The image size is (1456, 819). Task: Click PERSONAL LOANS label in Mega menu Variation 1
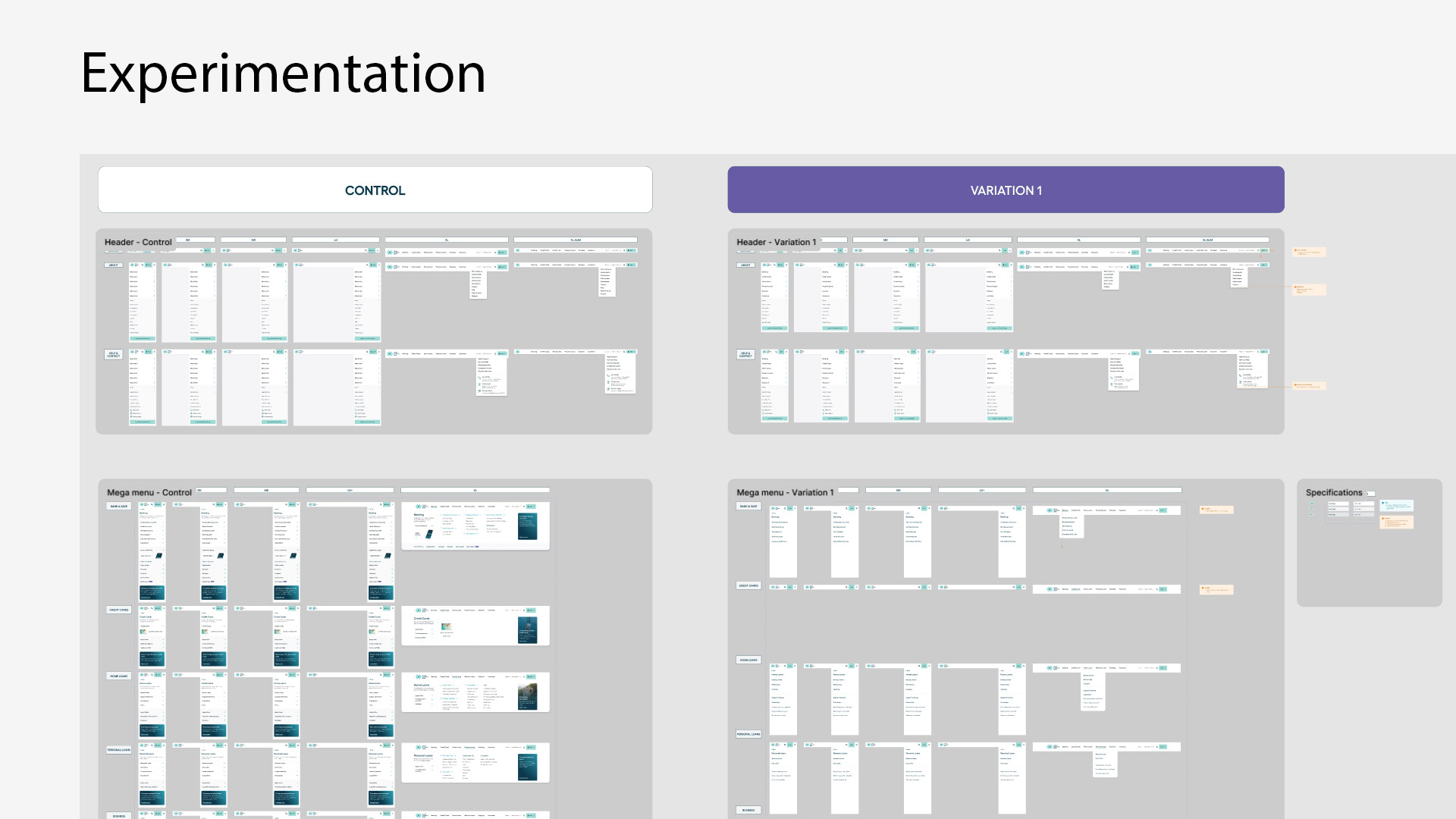click(748, 734)
